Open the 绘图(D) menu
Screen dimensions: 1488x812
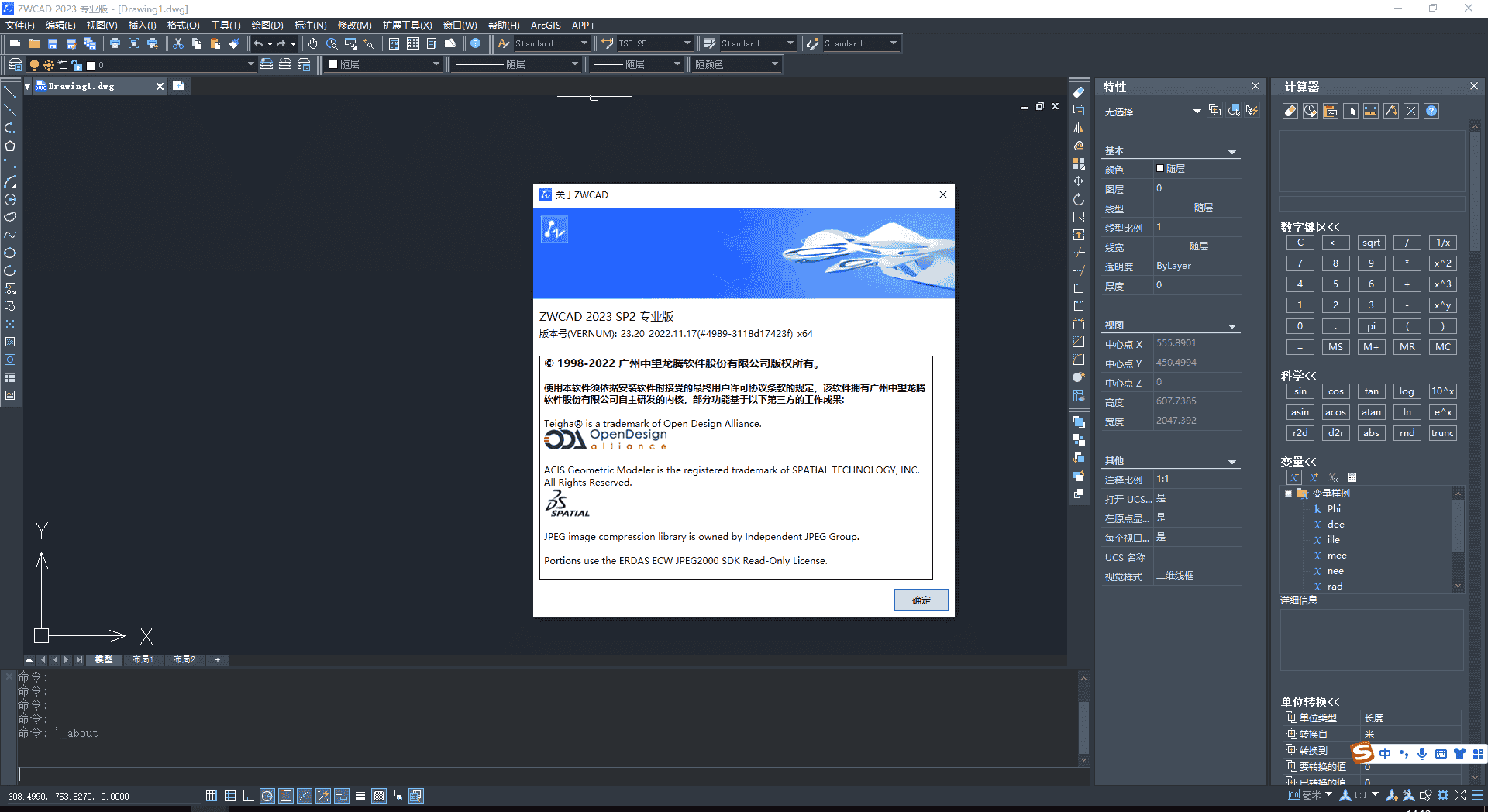267,26
